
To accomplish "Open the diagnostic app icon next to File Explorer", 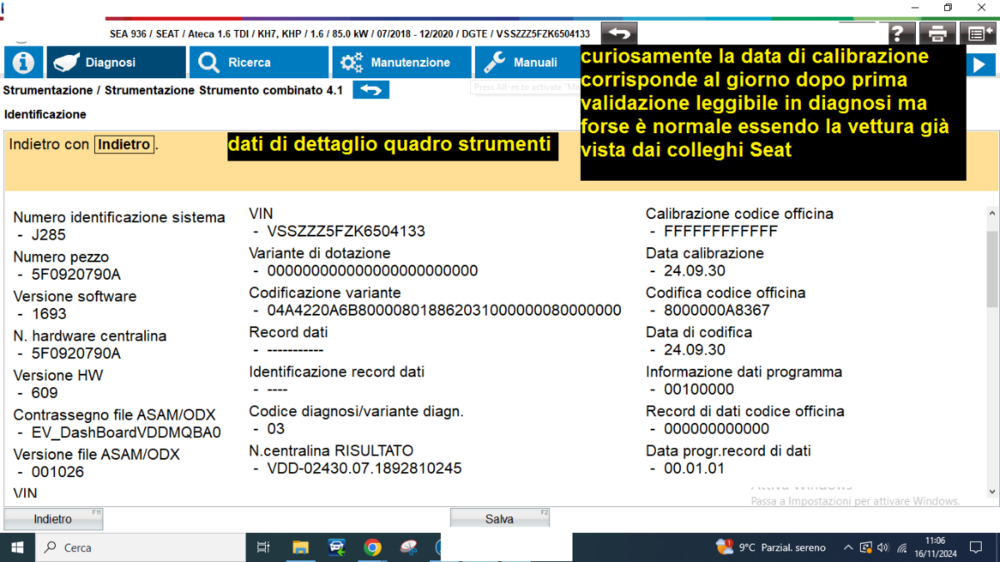I will coord(337,547).
